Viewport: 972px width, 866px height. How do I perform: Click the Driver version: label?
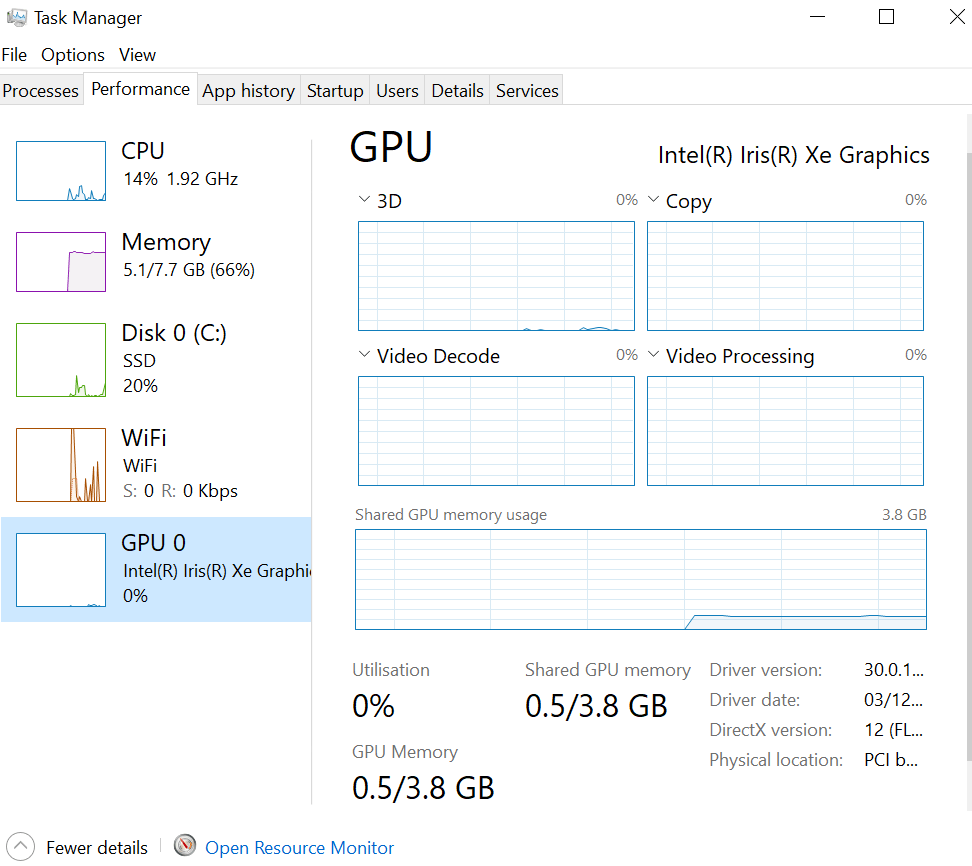tap(766, 669)
